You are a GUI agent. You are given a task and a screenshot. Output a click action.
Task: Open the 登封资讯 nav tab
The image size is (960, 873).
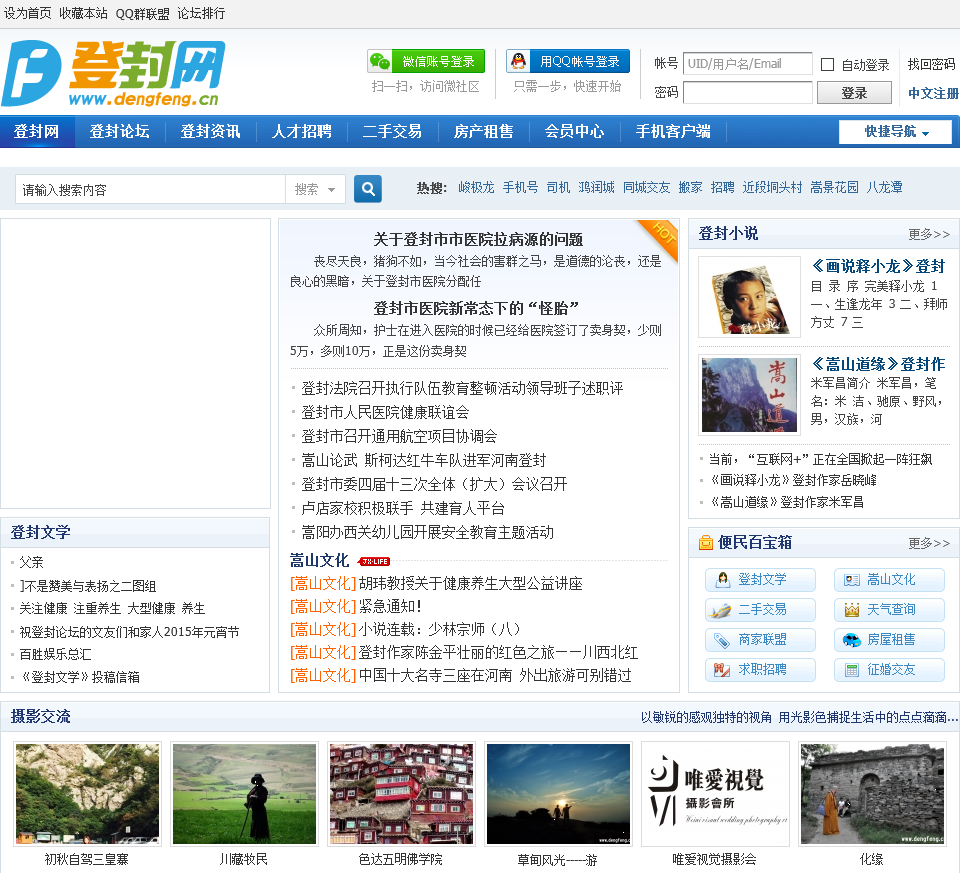tap(210, 132)
